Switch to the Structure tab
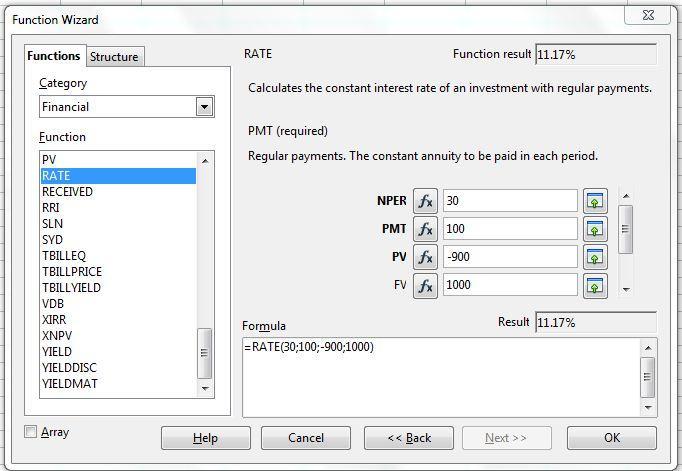Image resolution: width=682 pixels, height=471 pixels. coord(114,57)
